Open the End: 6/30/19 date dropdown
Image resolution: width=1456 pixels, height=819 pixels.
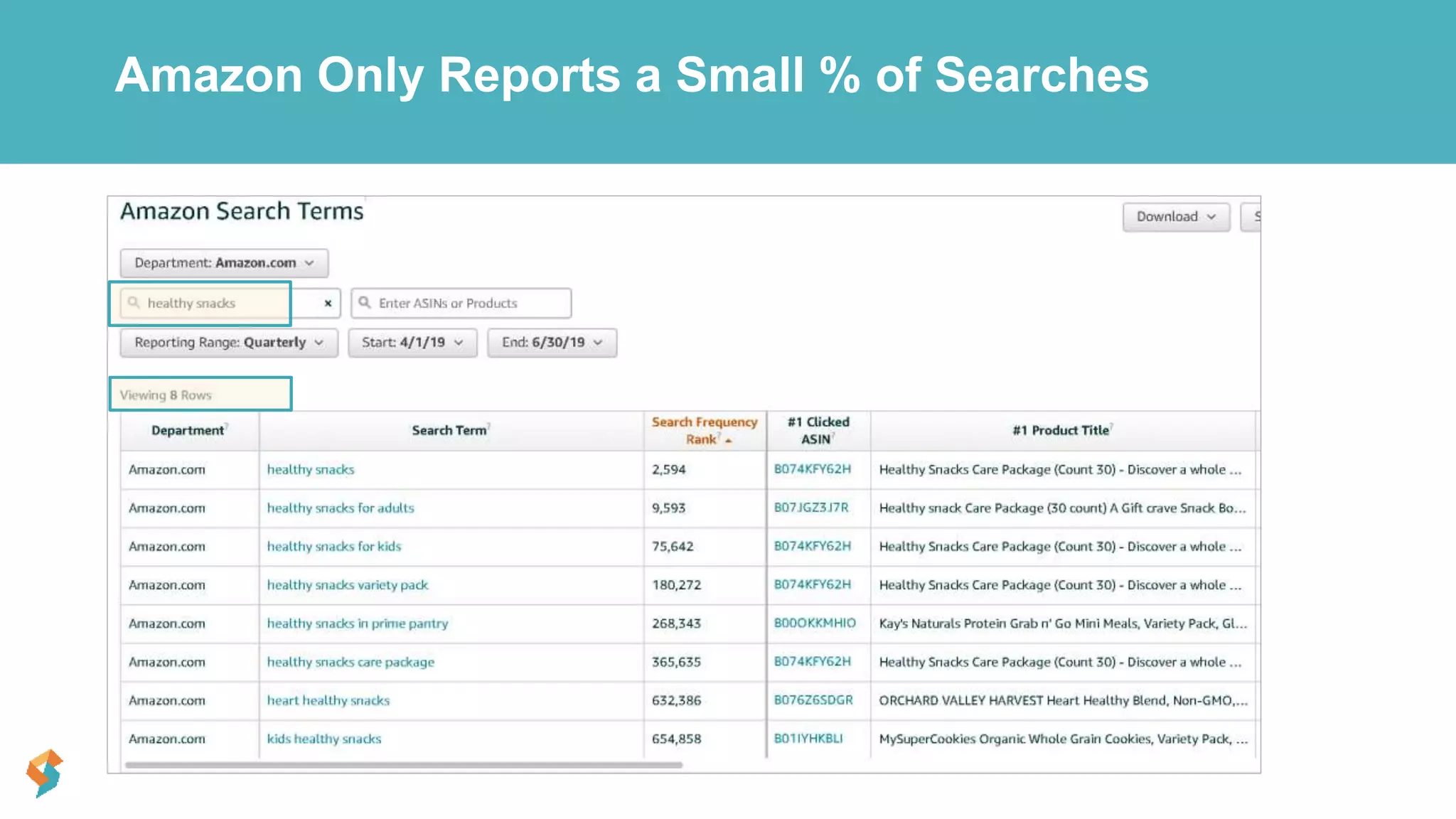click(x=552, y=343)
